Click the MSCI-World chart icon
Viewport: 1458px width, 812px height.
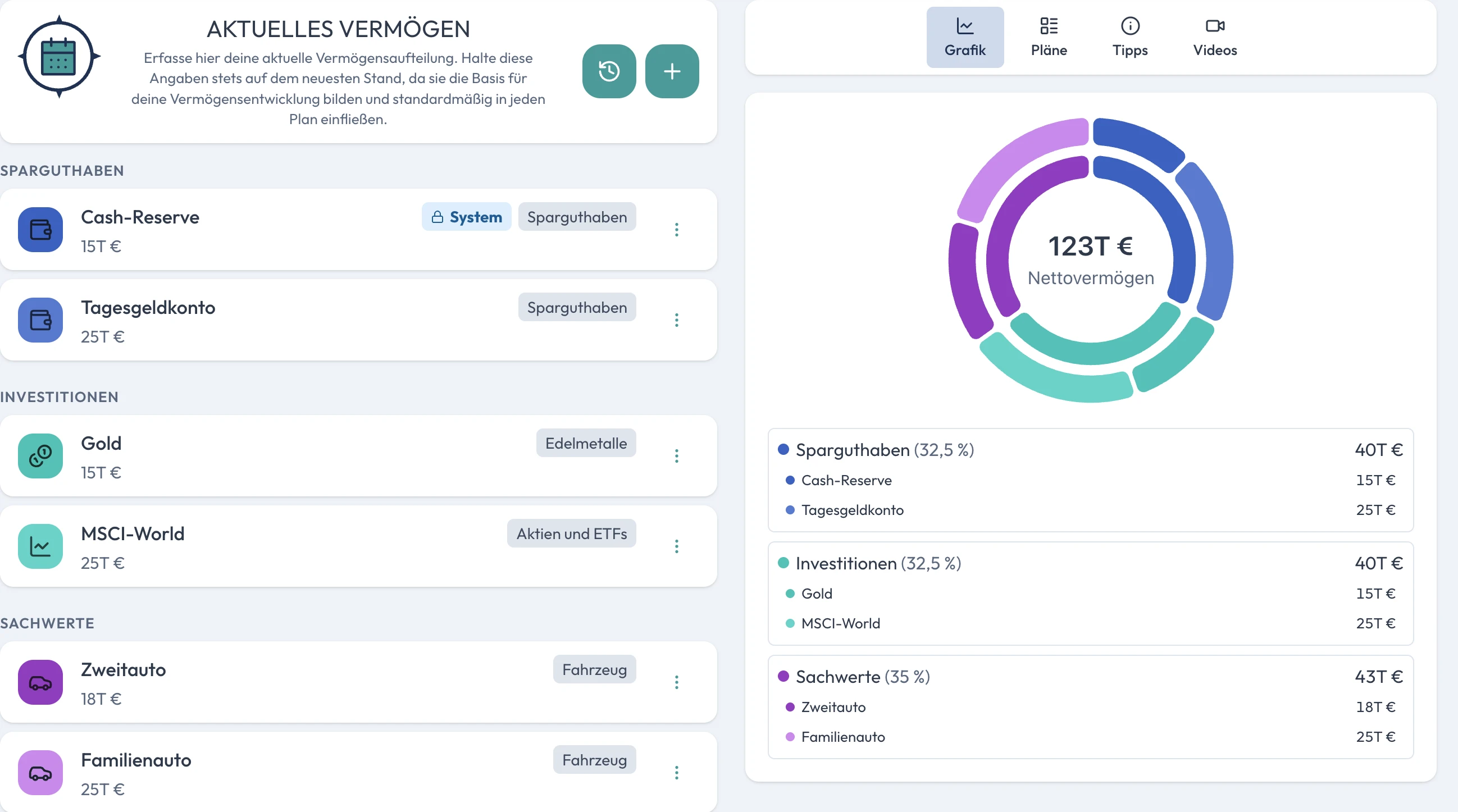point(40,546)
